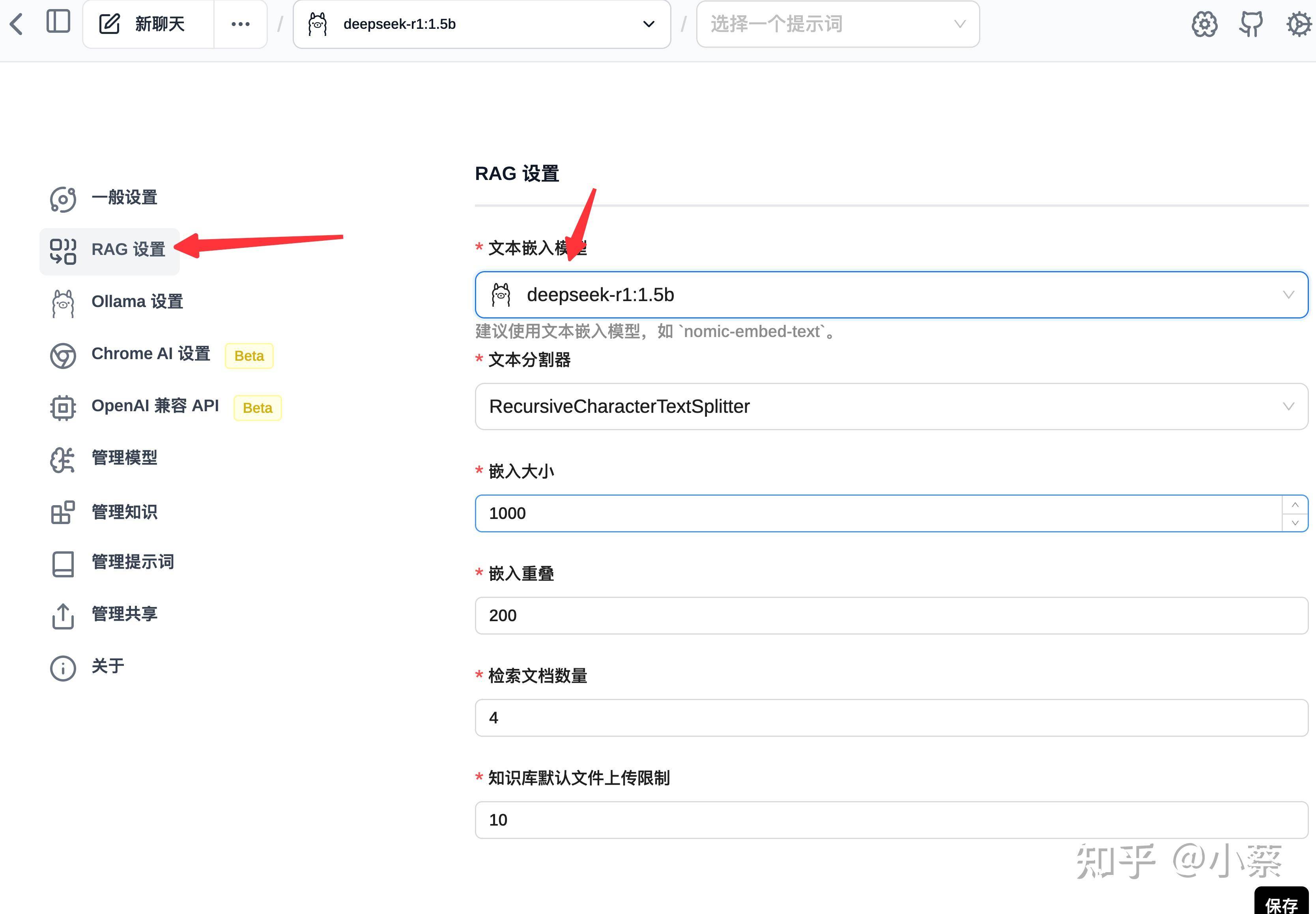Click the OpenAI API chip icon

pos(63,408)
